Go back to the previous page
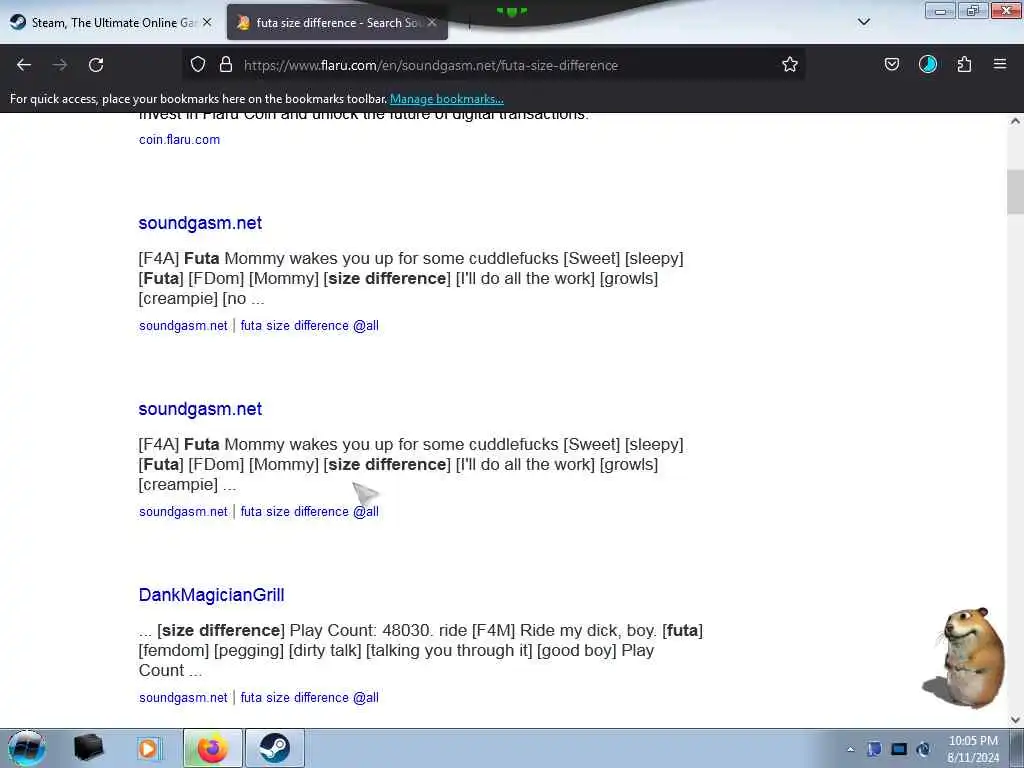 [x=24, y=65]
